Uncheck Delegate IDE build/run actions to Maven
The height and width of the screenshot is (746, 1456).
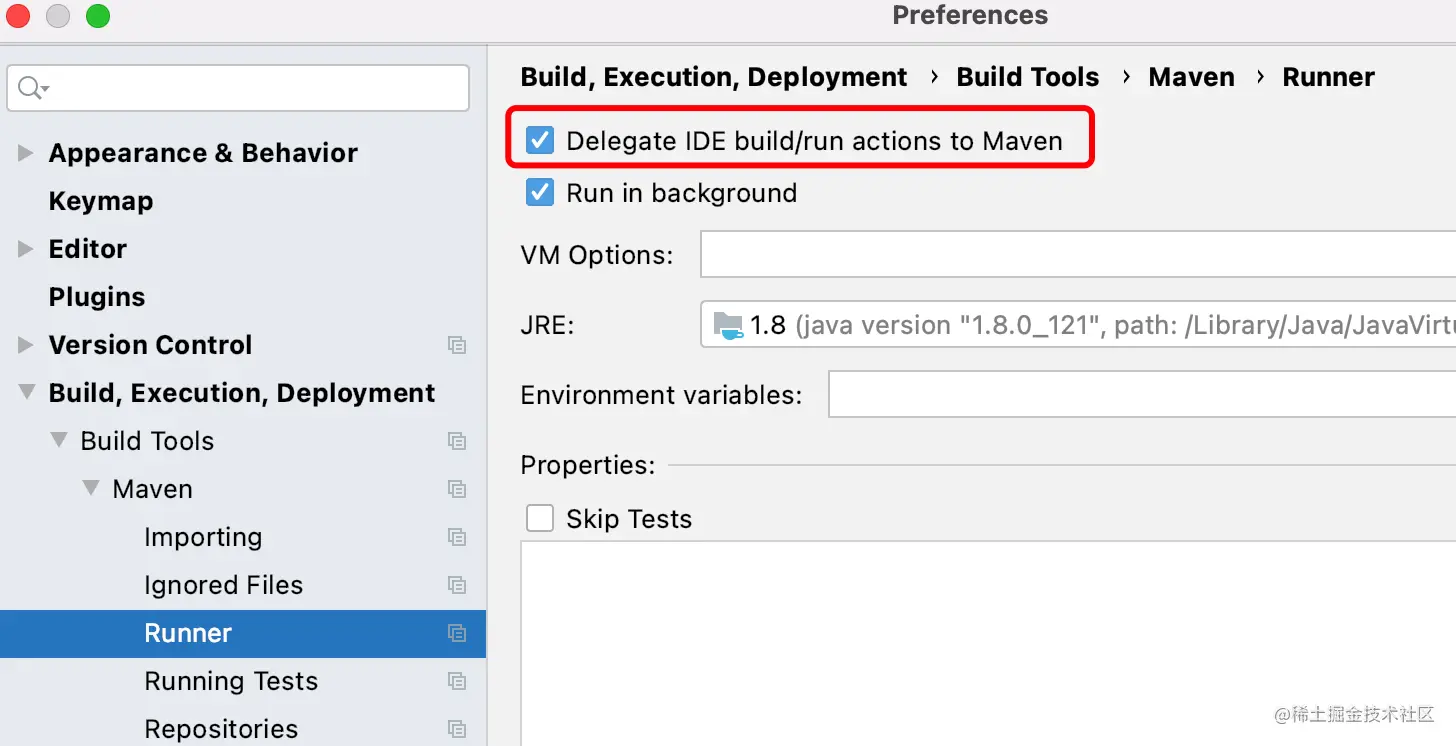pos(540,141)
